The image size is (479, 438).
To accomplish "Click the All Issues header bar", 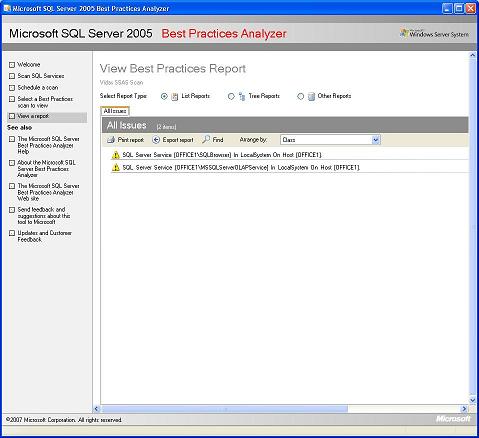I will pos(285,125).
